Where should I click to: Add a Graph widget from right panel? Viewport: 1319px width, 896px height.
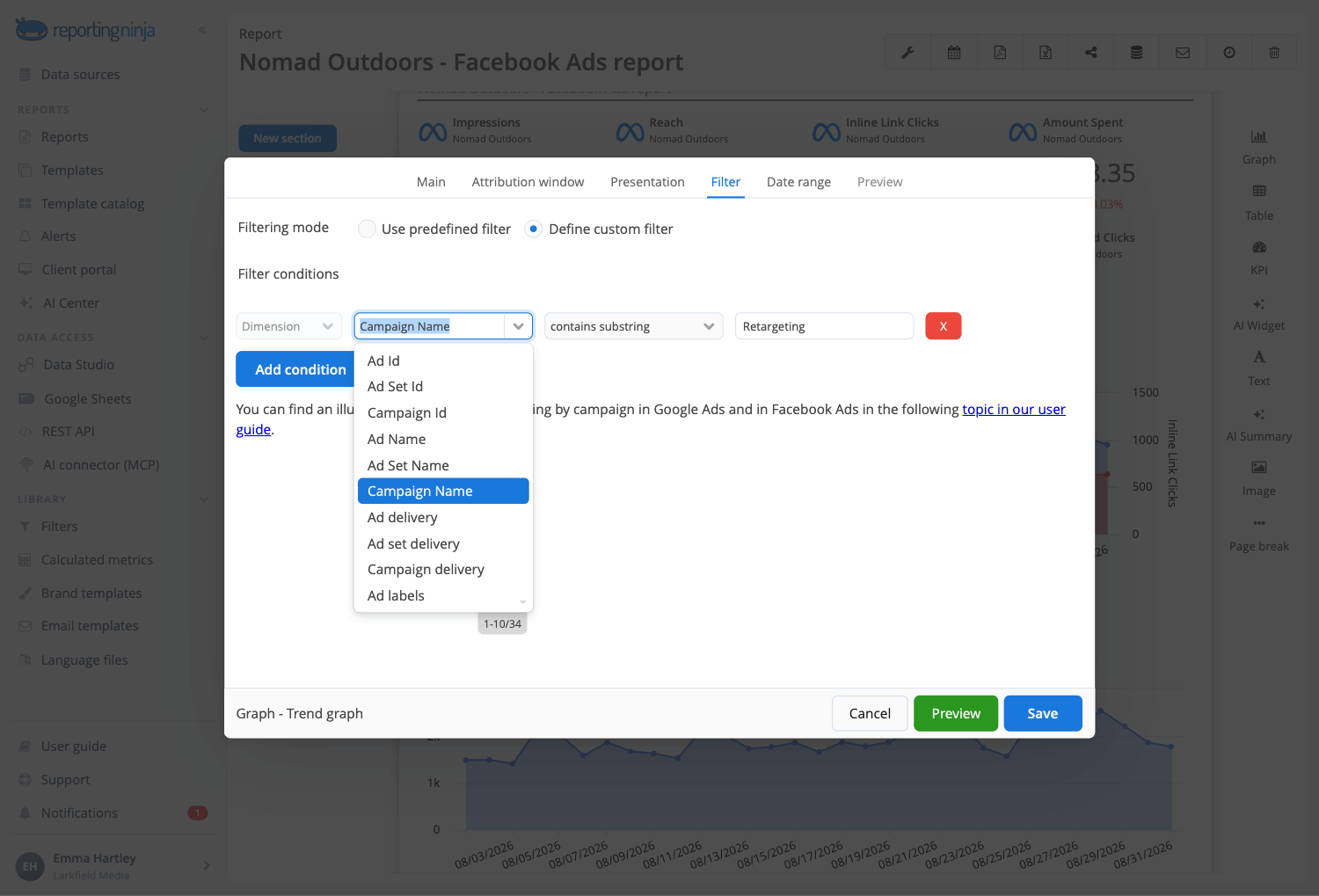tap(1259, 148)
